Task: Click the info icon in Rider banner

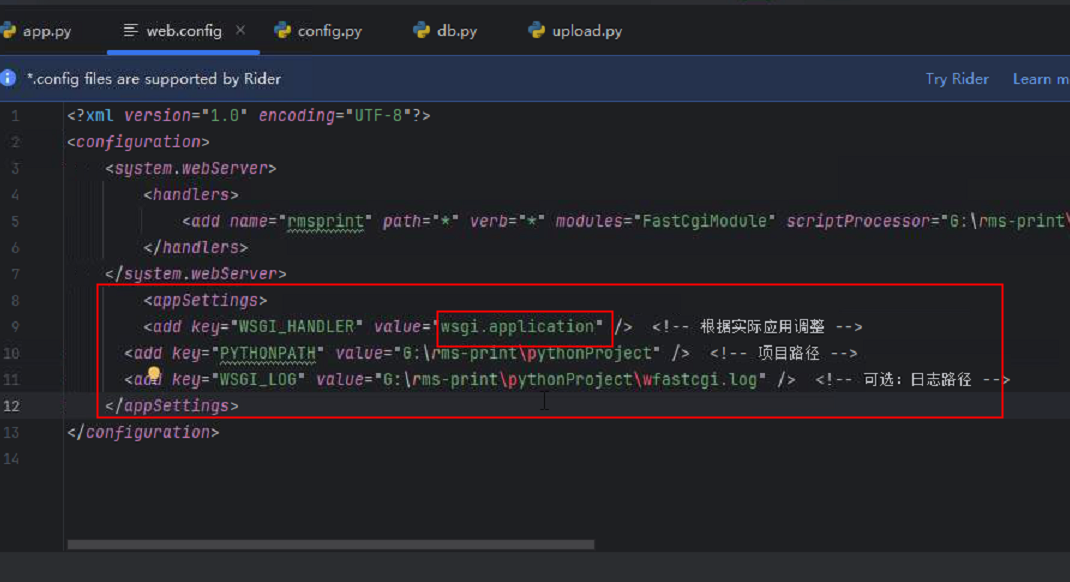Action: click(x=8, y=78)
